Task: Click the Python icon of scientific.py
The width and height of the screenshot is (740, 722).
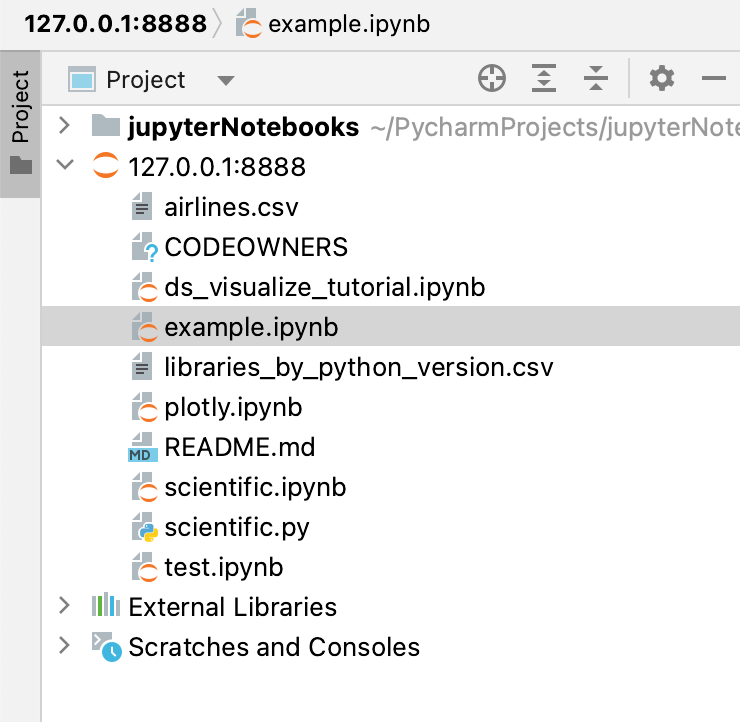Action: [x=144, y=527]
